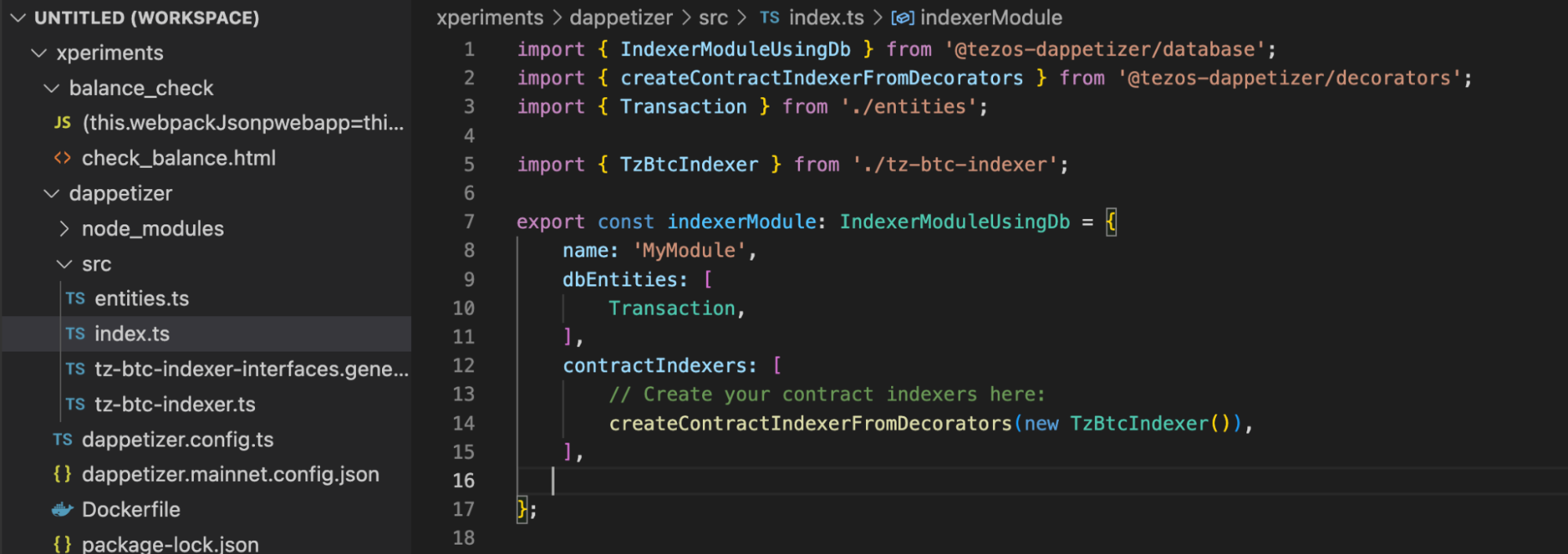Image resolution: width=1568 pixels, height=554 pixels.
Task: Click the TS icon in the breadcrumb bar
Action: click(769, 18)
